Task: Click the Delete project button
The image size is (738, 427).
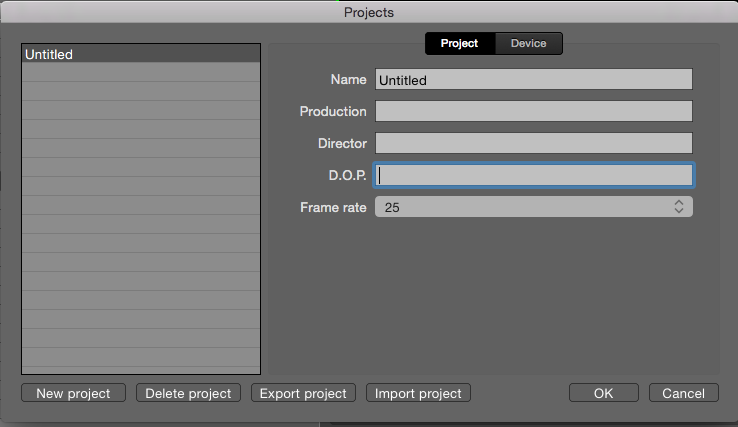Action: [188, 393]
